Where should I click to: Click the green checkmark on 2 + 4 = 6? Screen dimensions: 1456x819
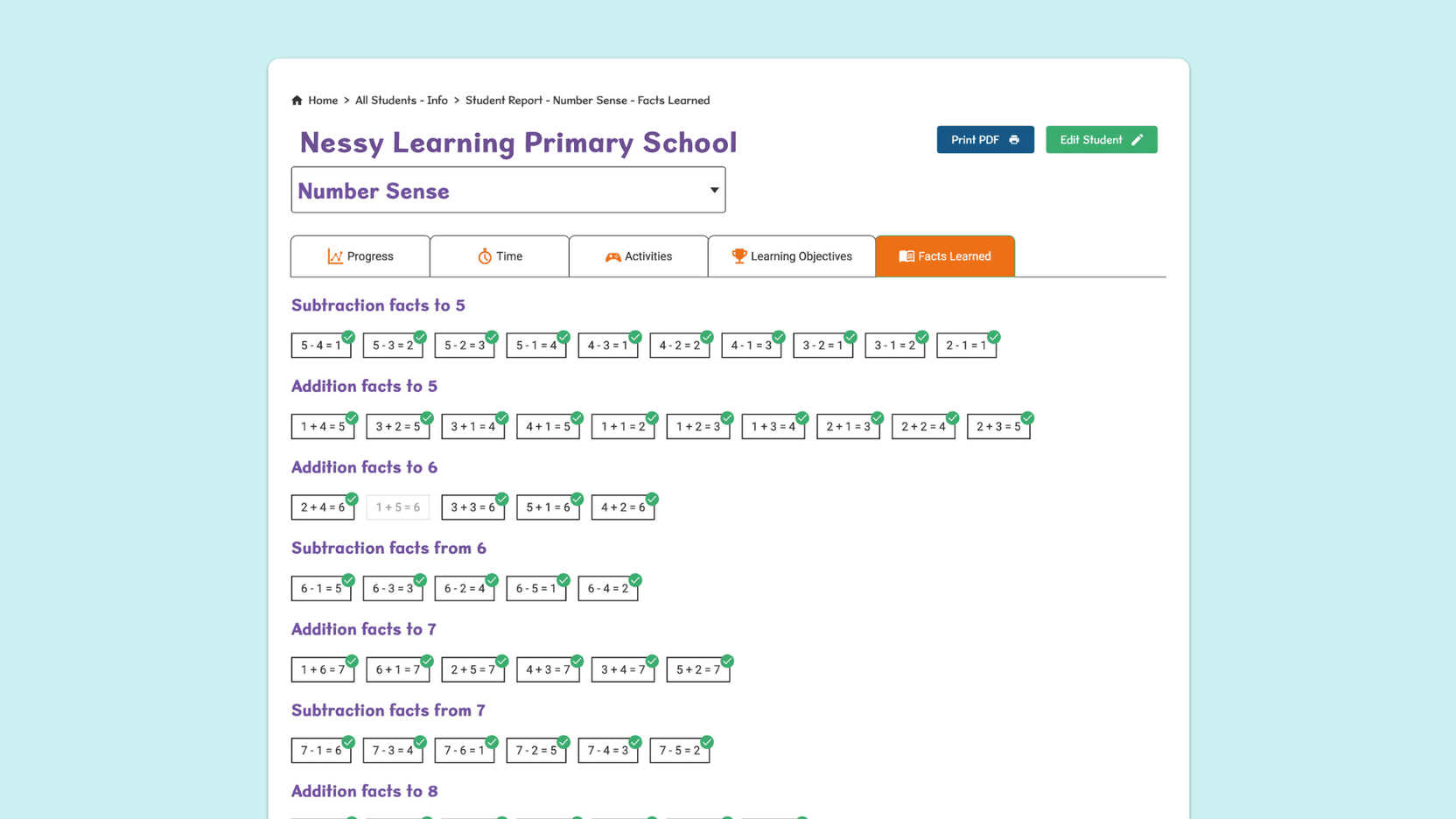[352, 499]
